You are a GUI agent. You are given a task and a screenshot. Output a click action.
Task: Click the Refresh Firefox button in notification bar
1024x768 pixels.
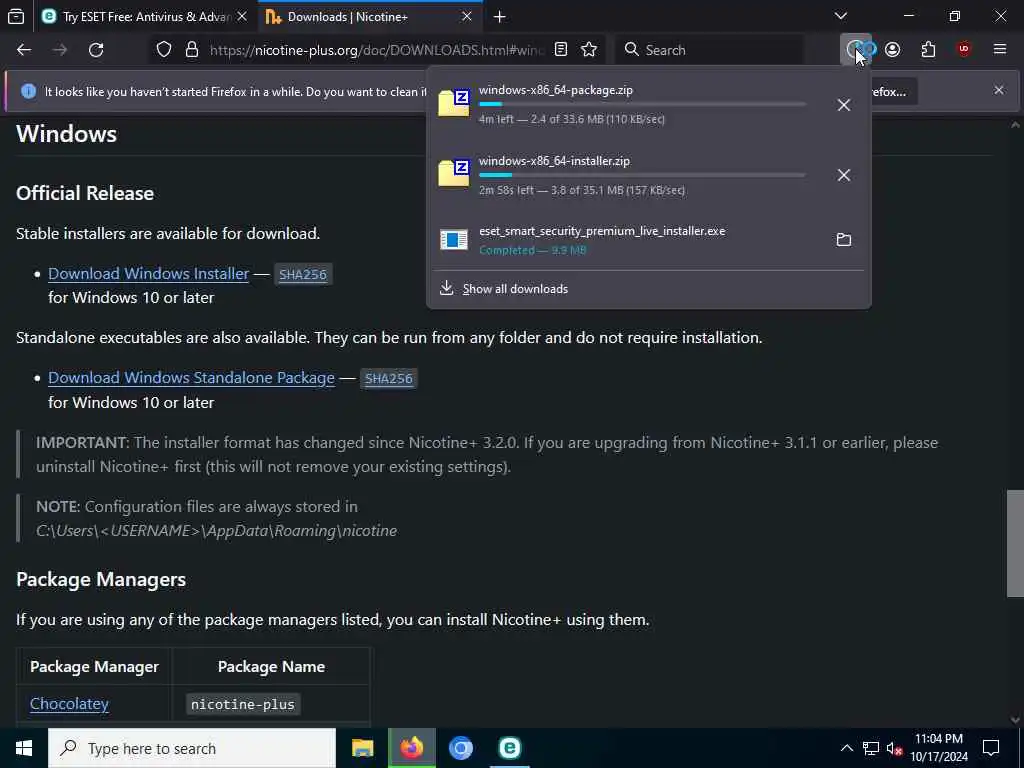click(x=893, y=91)
